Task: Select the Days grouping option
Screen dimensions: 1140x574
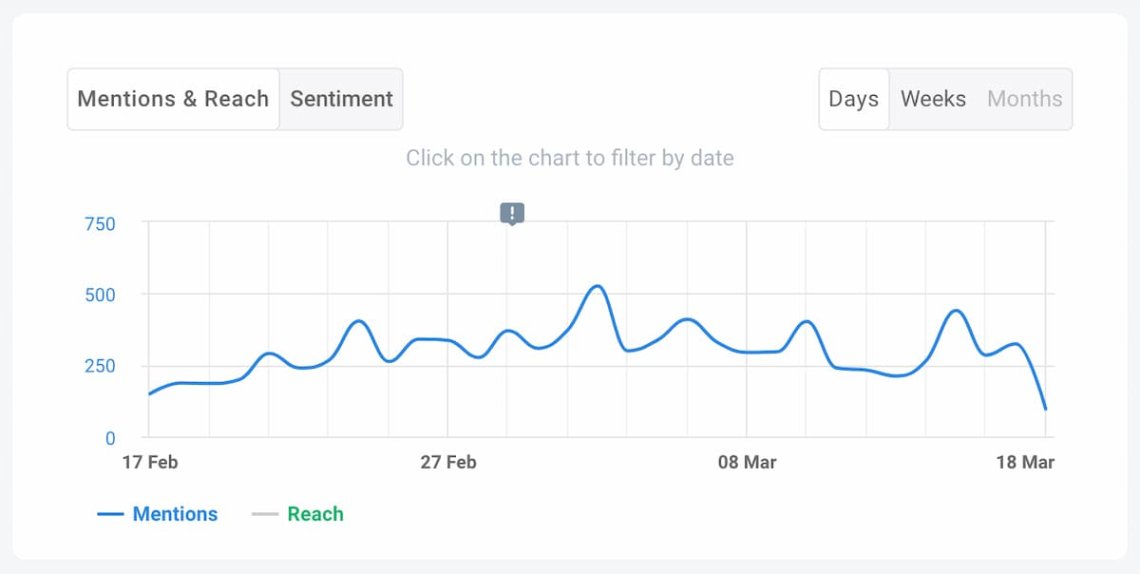Action: point(853,99)
